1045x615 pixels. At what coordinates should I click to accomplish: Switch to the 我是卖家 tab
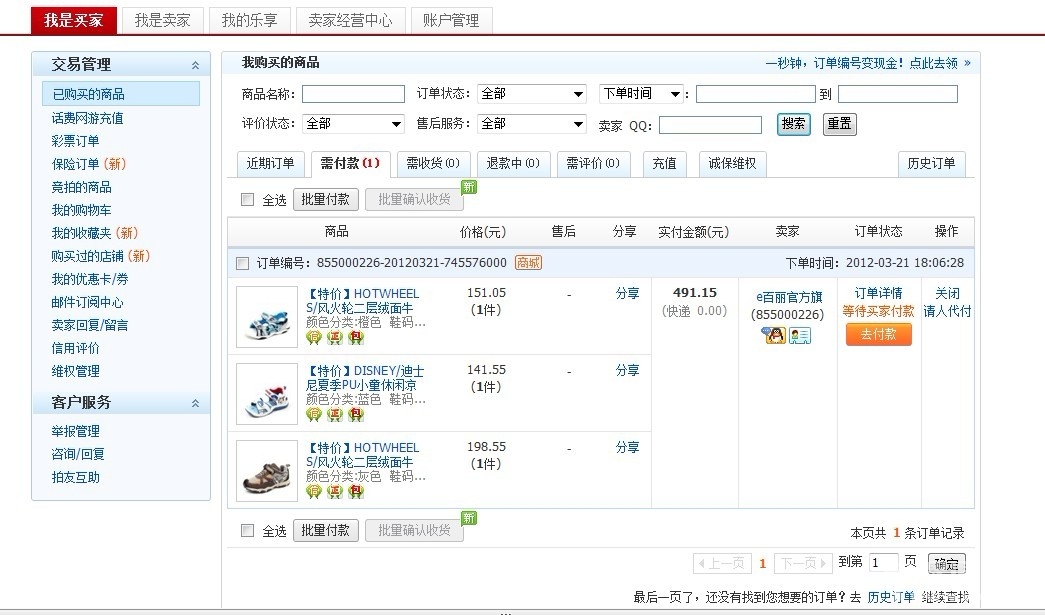click(x=162, y=20)
